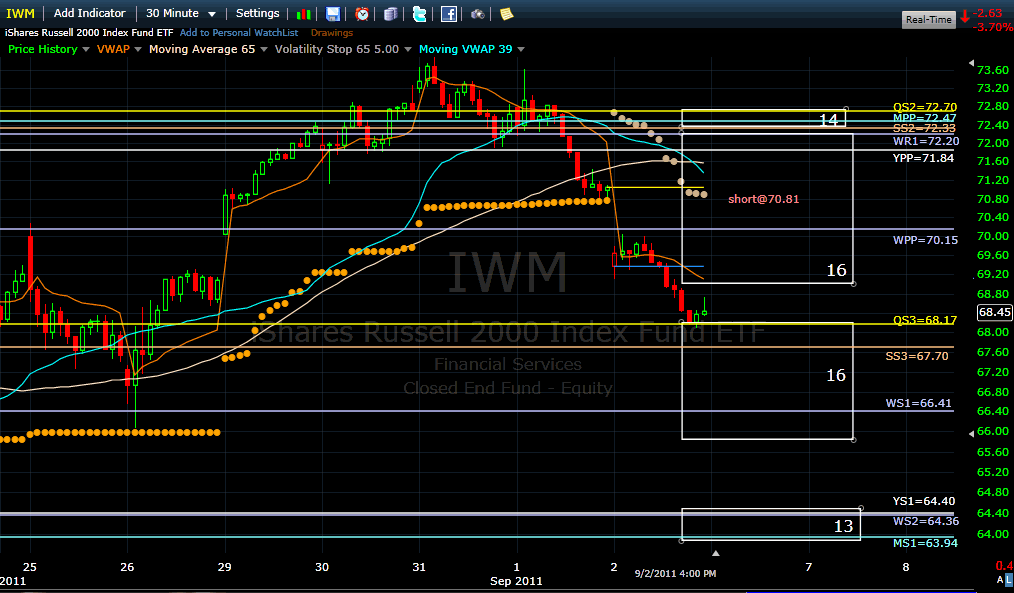
Task: Click the WPP=70.15 pivot label
Action: [x=925, y=240]
